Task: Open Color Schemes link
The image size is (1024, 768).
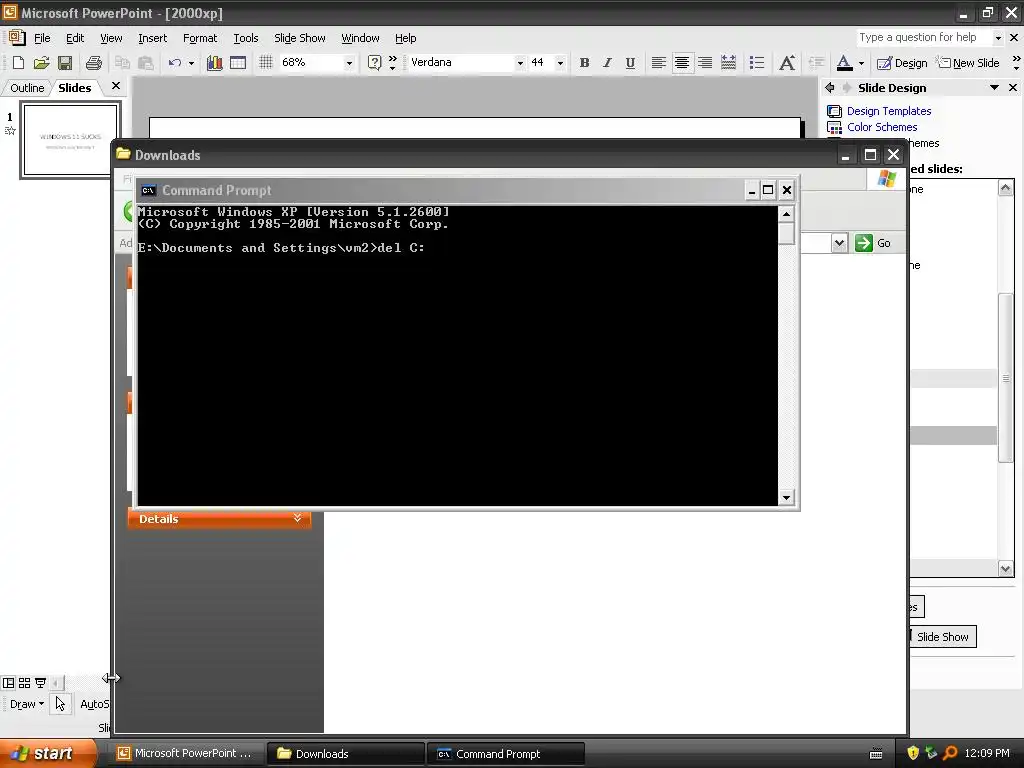Action: 882,127
